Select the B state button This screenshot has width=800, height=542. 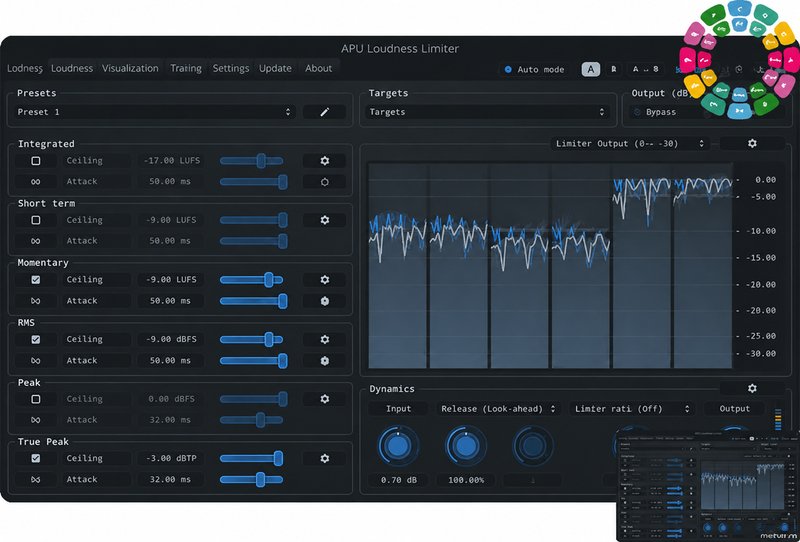[x=614, y=69]
